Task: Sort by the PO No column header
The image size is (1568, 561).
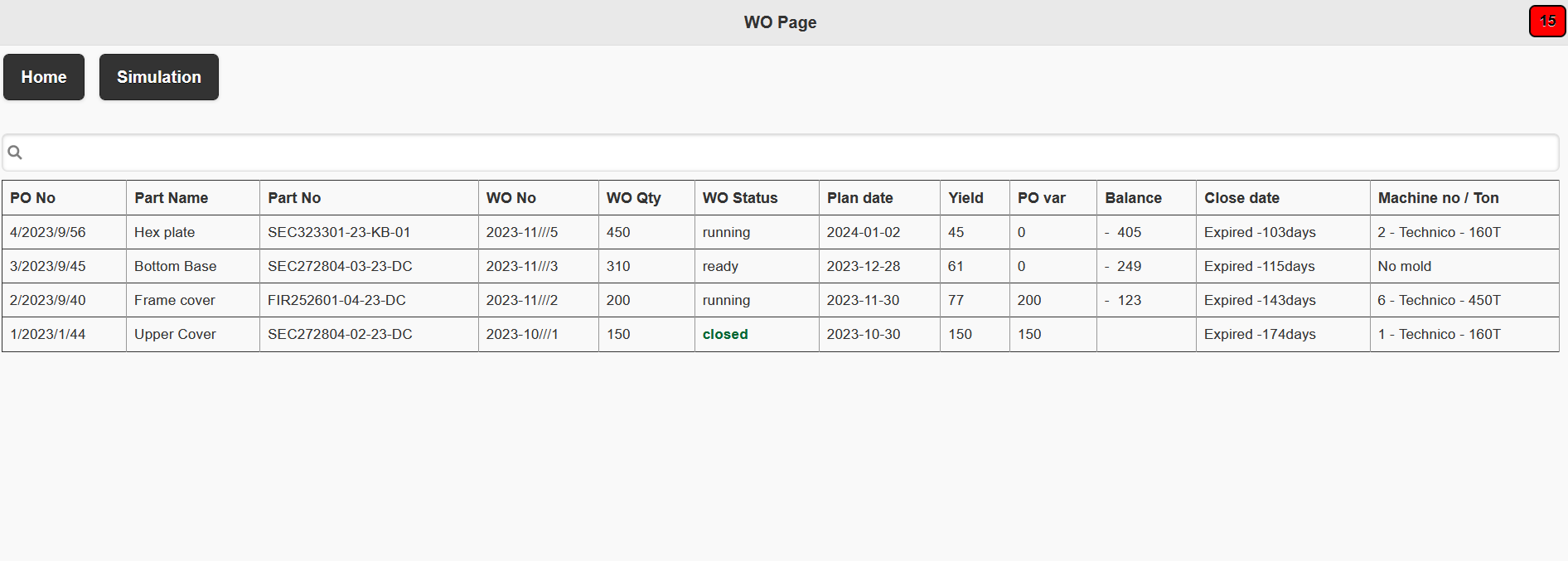Action: (33, 198)
